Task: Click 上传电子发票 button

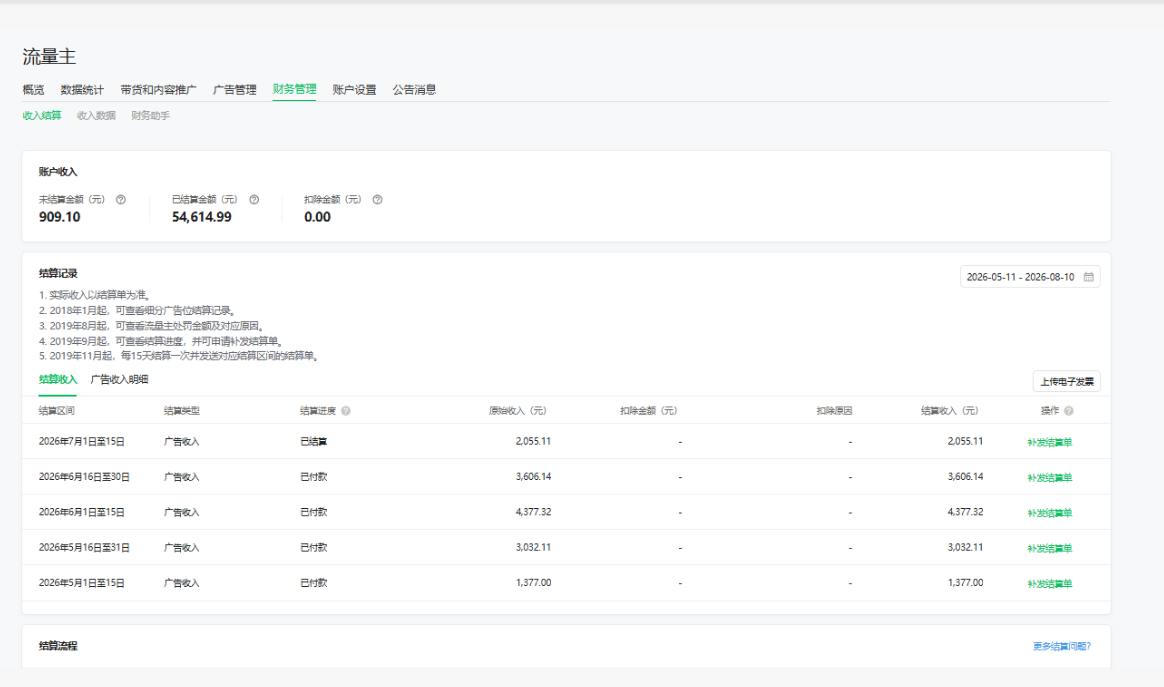Action: (x=1067, y=381)
